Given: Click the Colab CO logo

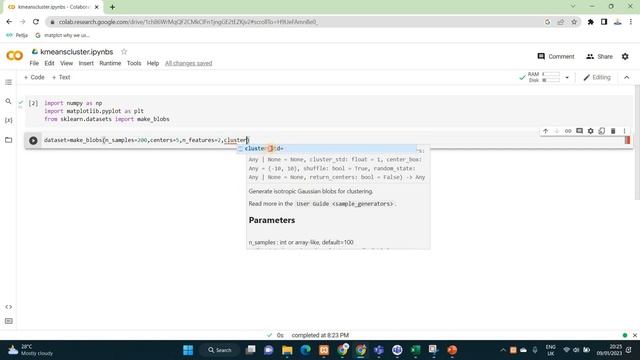Looking at the screenshot, I should pos(15,56).
